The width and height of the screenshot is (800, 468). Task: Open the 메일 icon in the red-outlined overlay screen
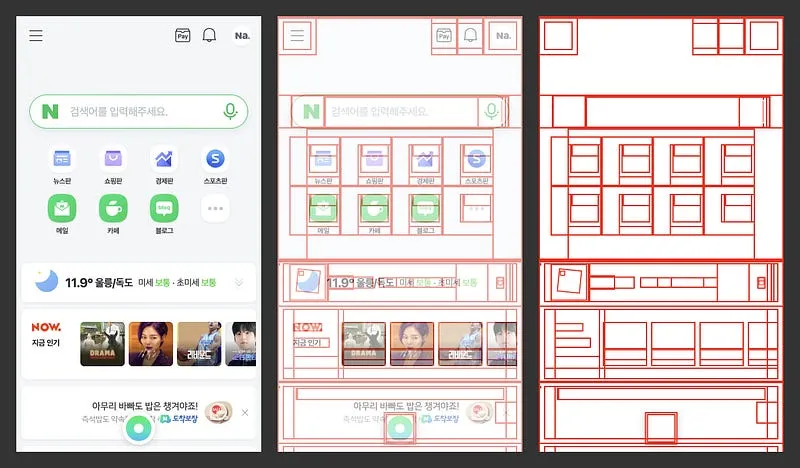pos(323,208)
